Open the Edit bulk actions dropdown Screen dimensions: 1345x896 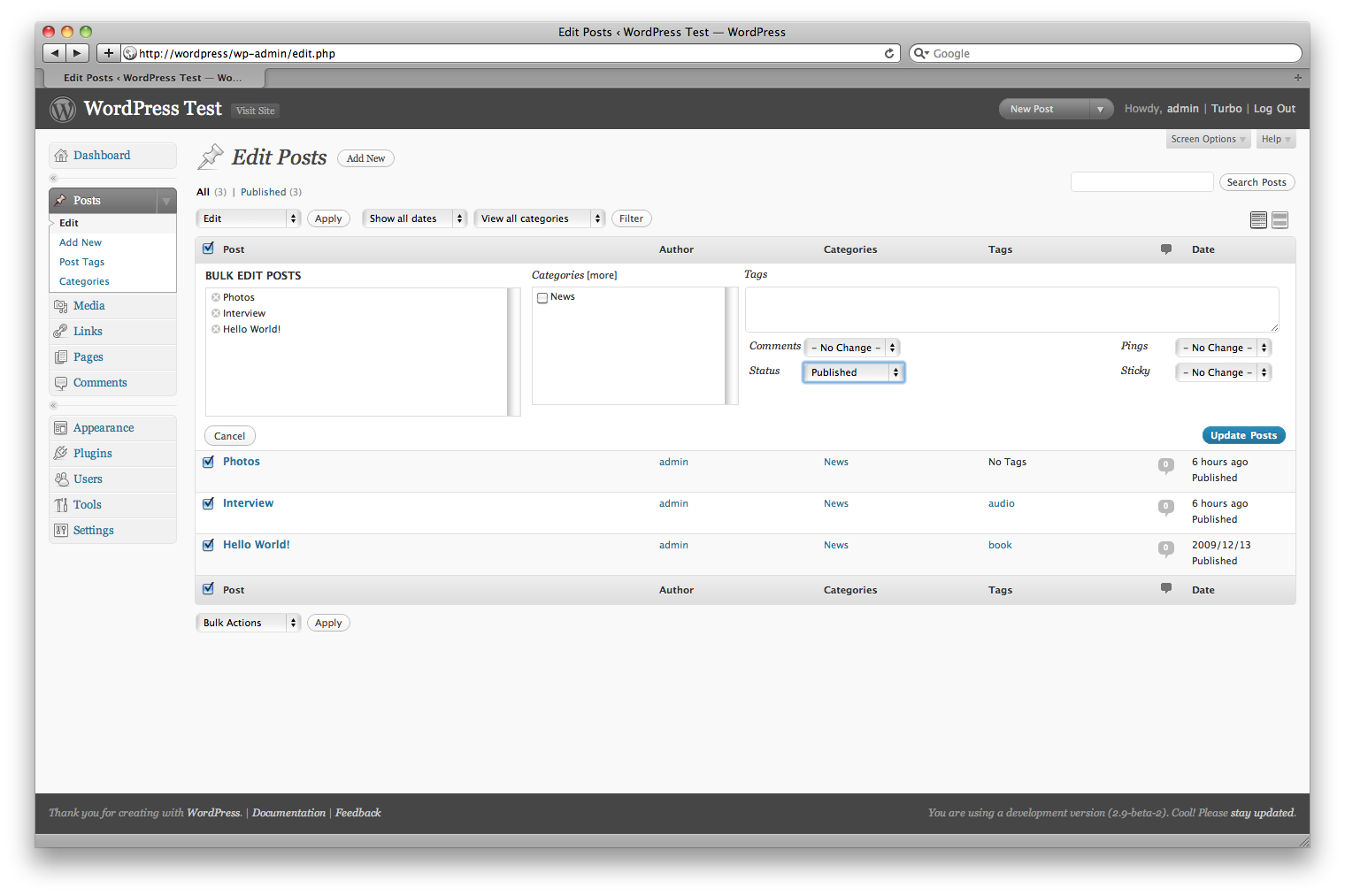(249, 218)
